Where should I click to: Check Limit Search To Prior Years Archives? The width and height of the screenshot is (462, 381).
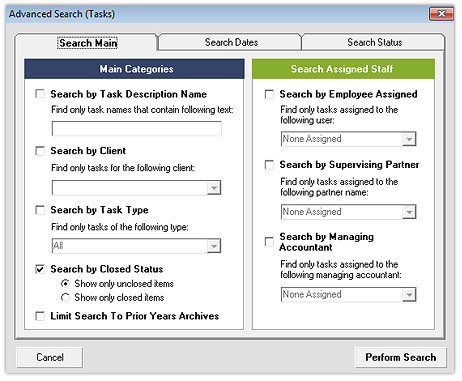[40, 316]
